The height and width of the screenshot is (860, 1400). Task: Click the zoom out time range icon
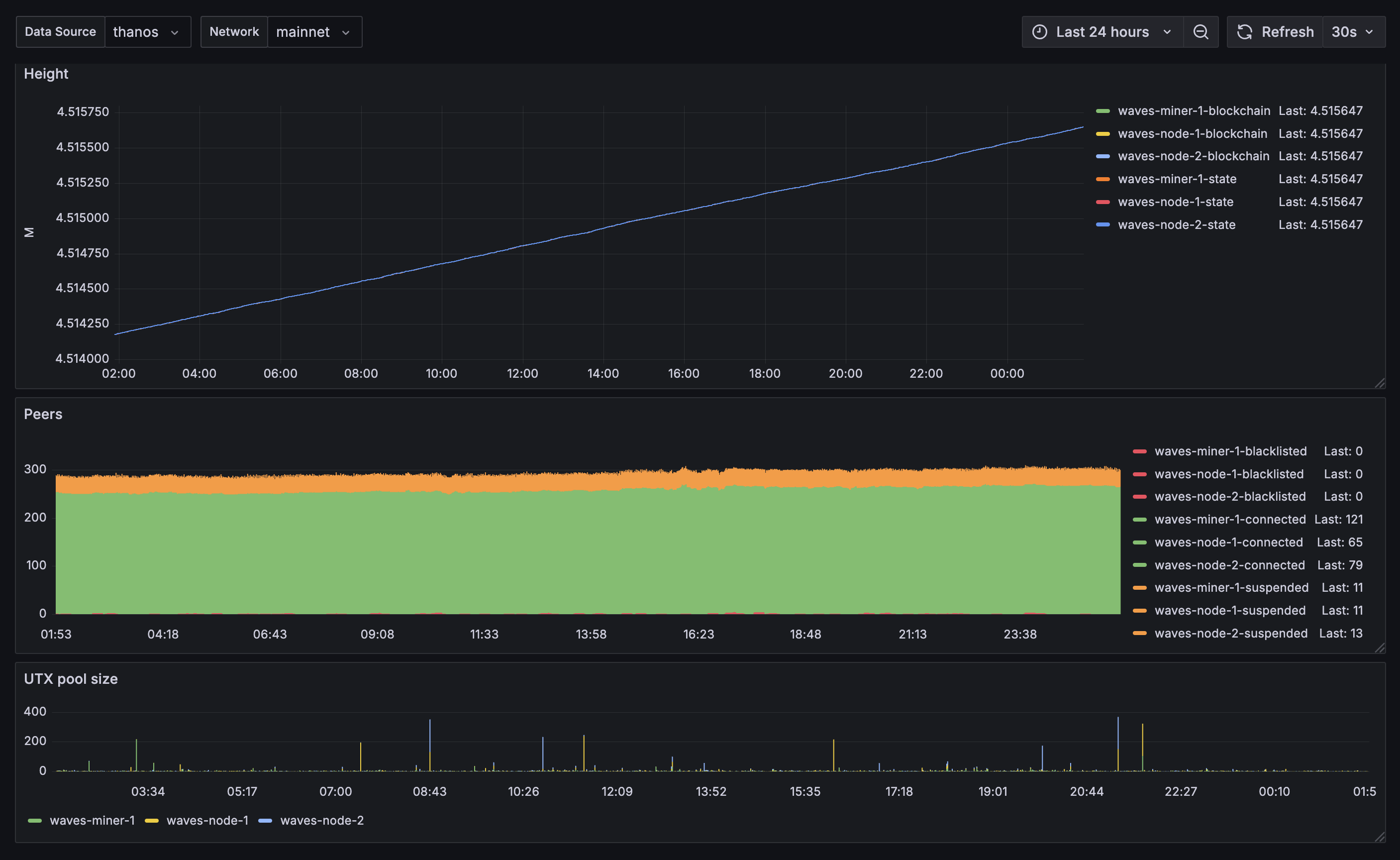(x=1200, y=32)
